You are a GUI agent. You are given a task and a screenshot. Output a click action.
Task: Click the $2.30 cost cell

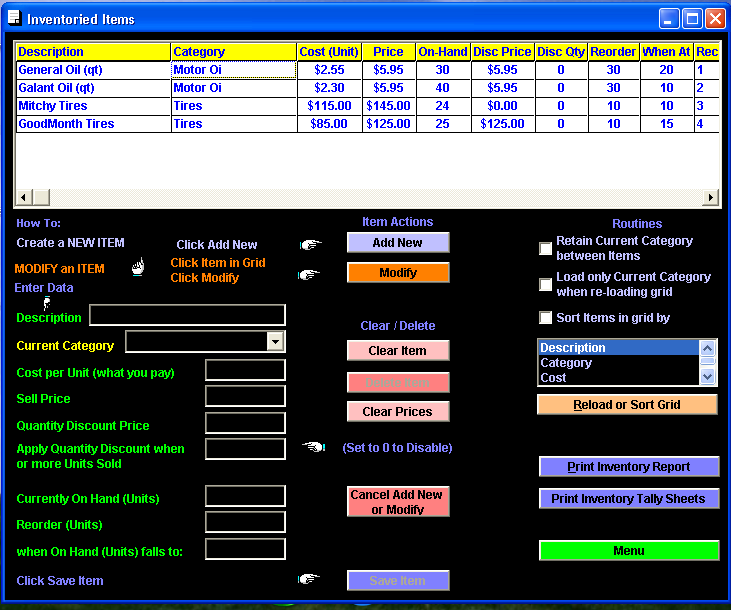[329, 88]
